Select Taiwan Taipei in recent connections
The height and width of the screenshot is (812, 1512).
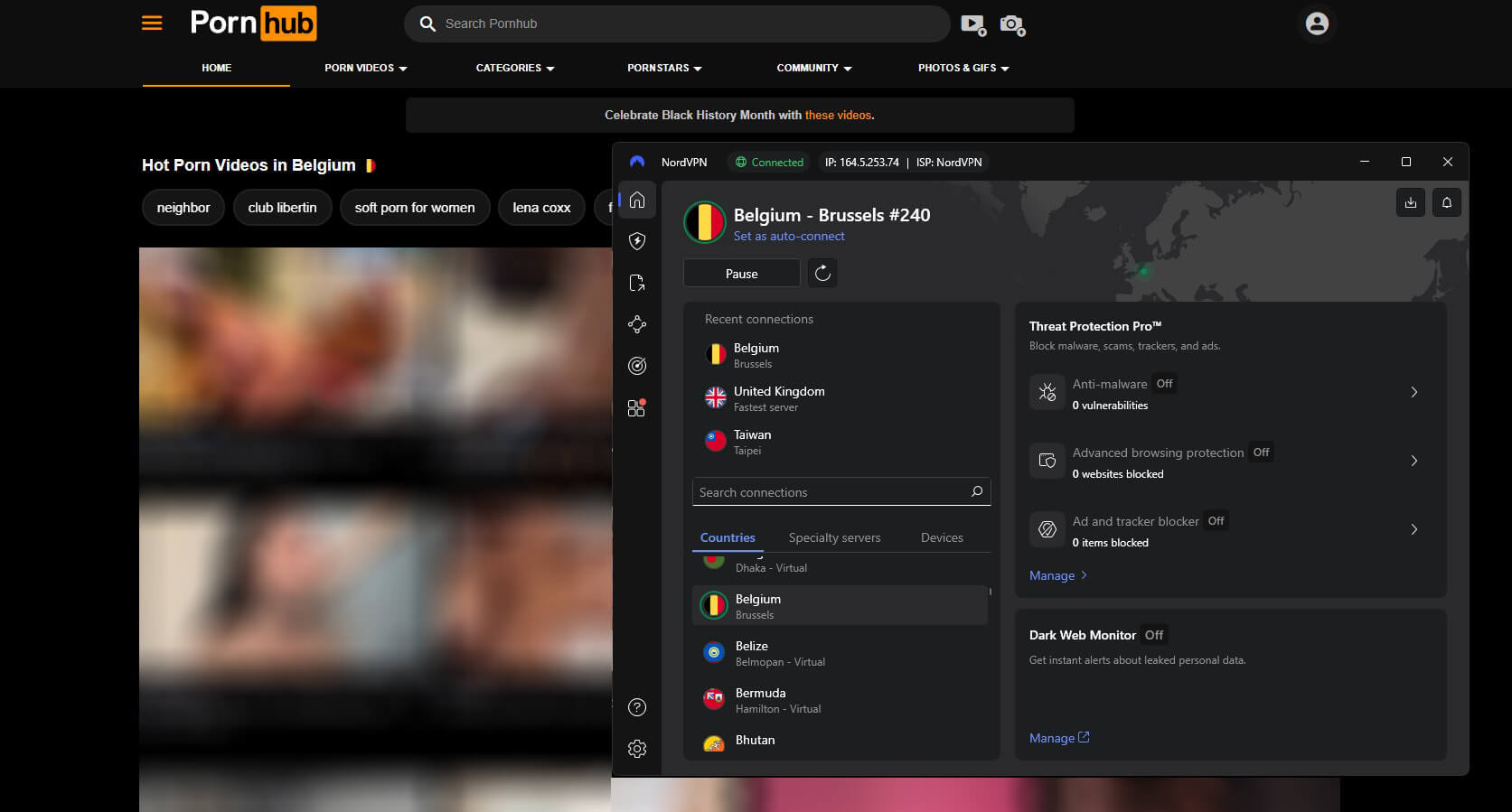pos(841,441)
